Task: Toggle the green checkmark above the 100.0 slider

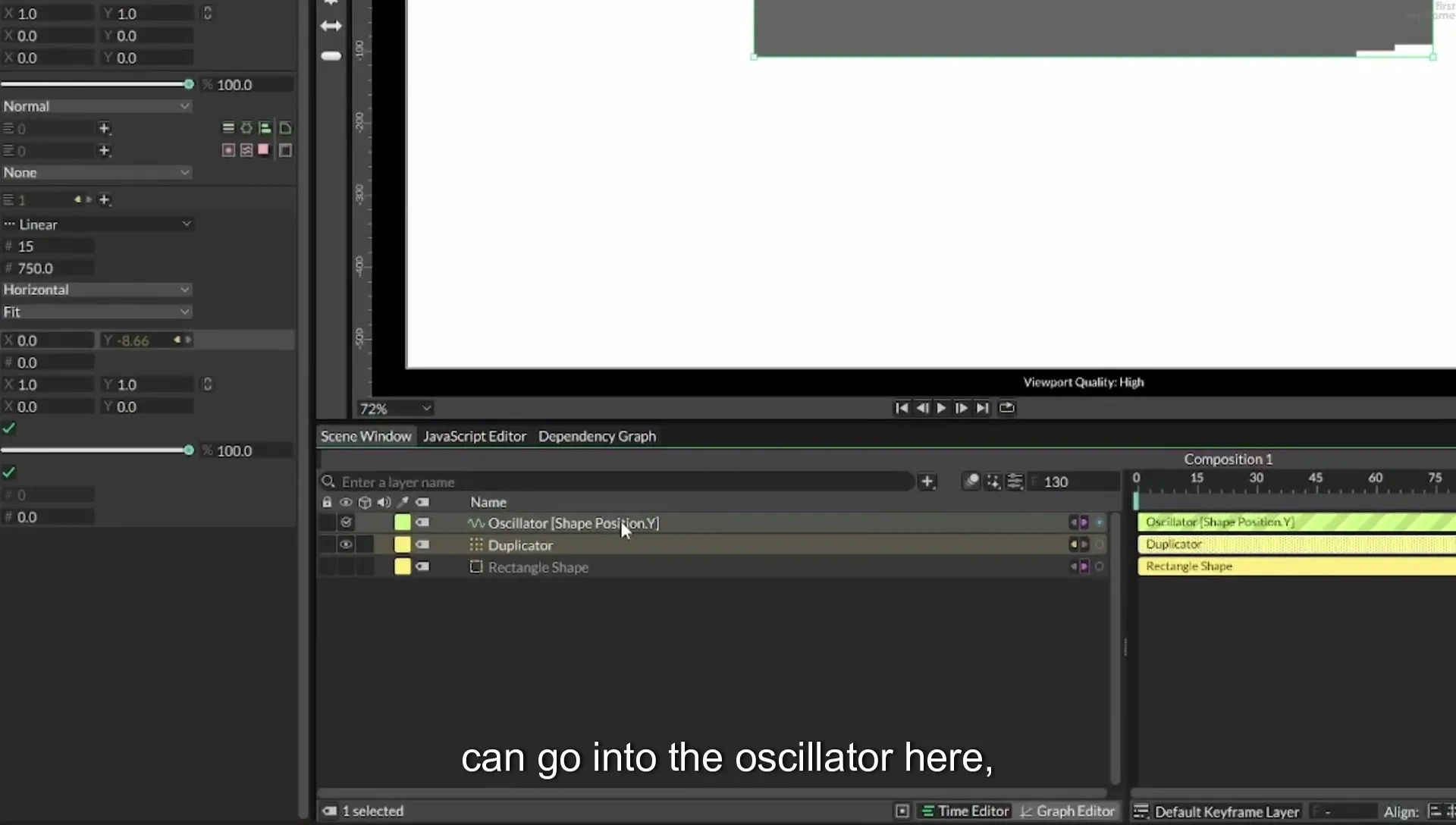Action: click(x=9, y=428)
